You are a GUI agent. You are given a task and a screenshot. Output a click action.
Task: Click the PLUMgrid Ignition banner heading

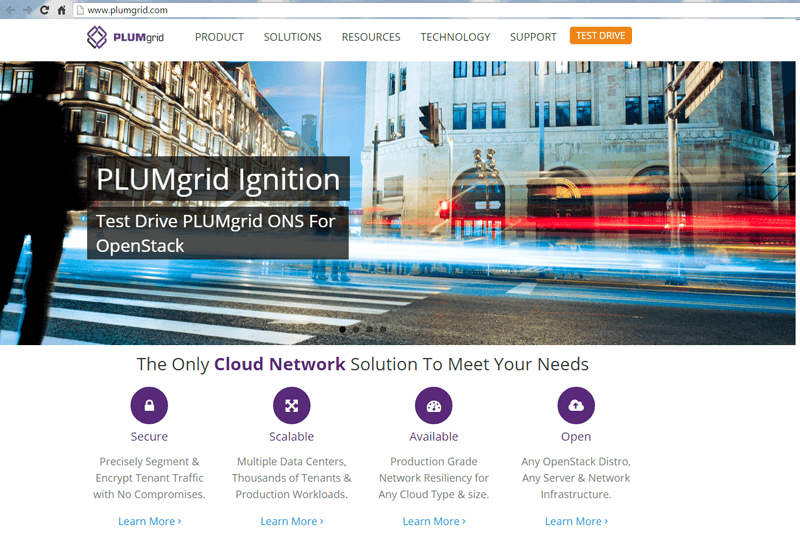(x=218, y=179)
